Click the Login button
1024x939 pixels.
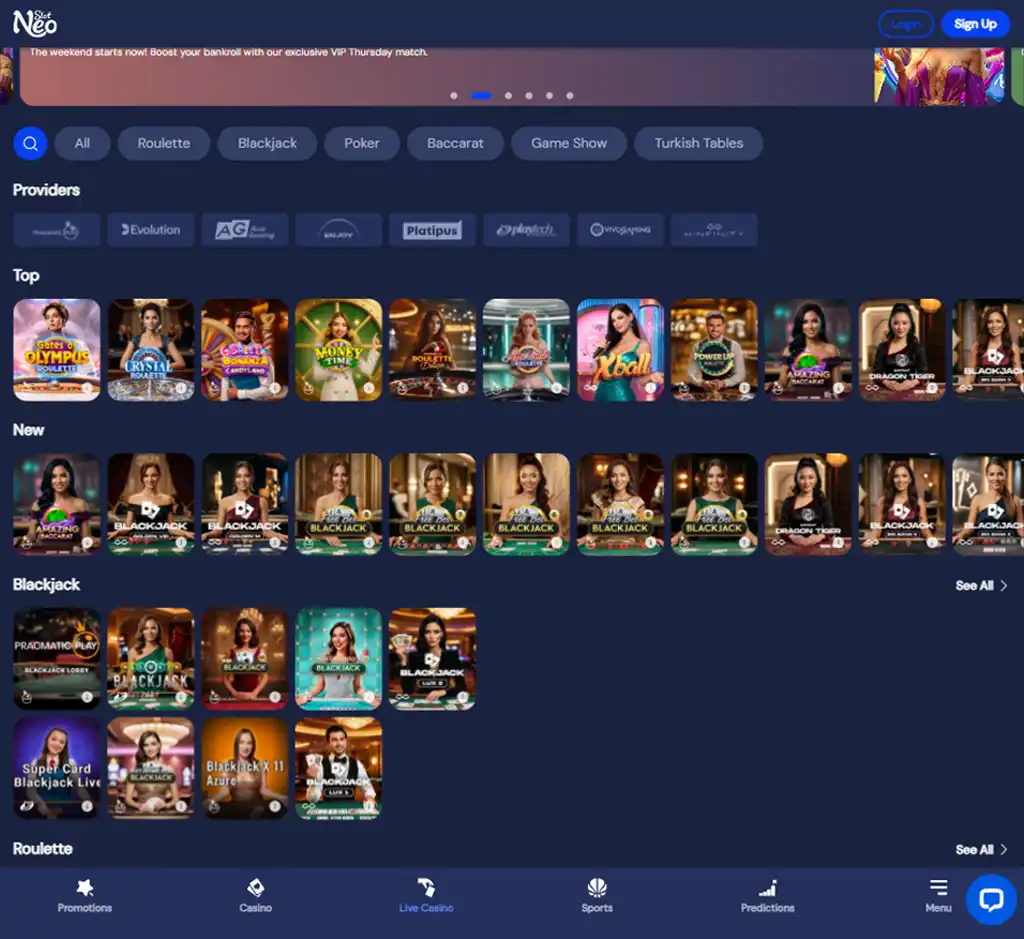906,24
